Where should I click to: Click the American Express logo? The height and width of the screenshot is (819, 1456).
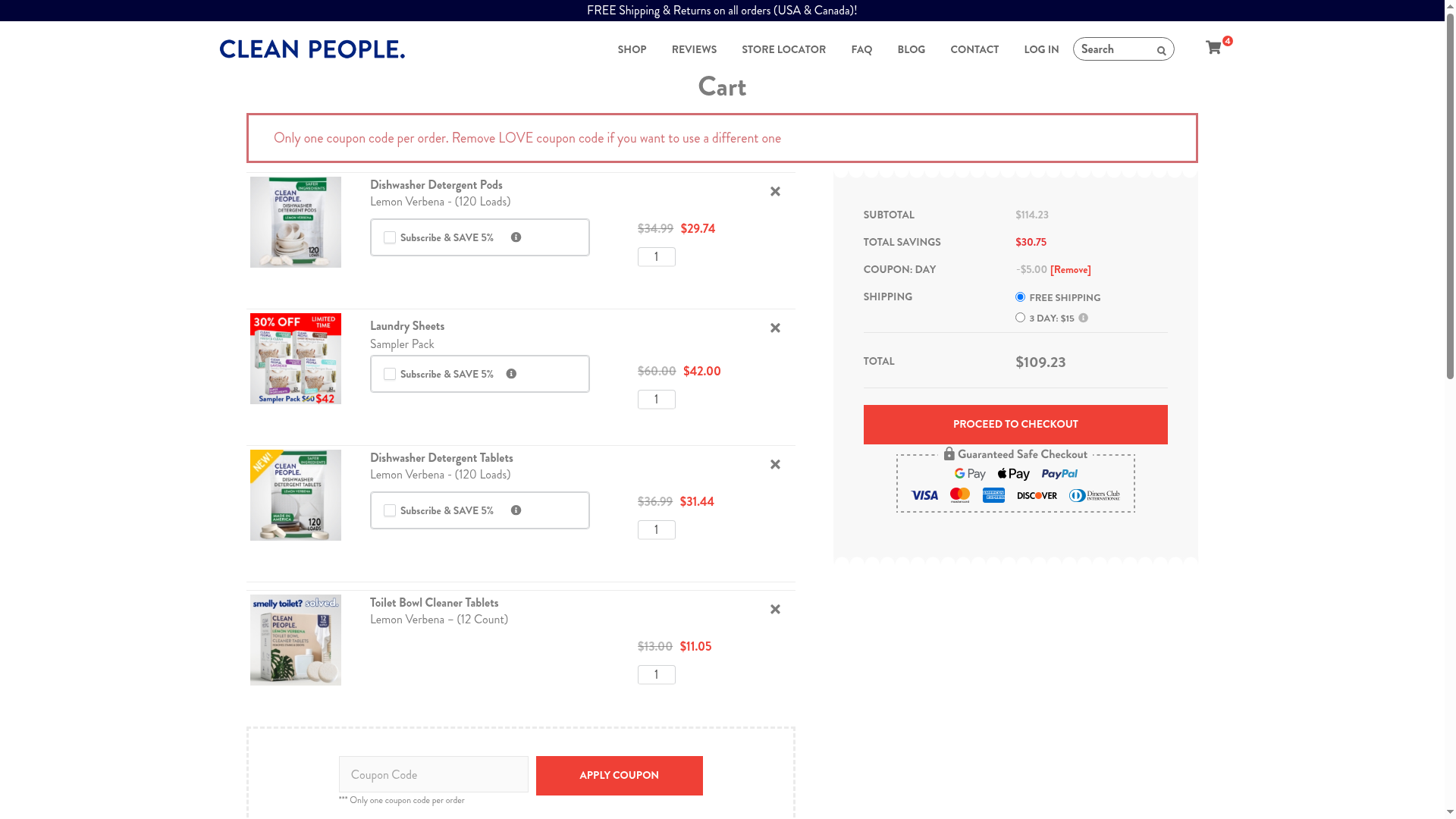point(993,495)
